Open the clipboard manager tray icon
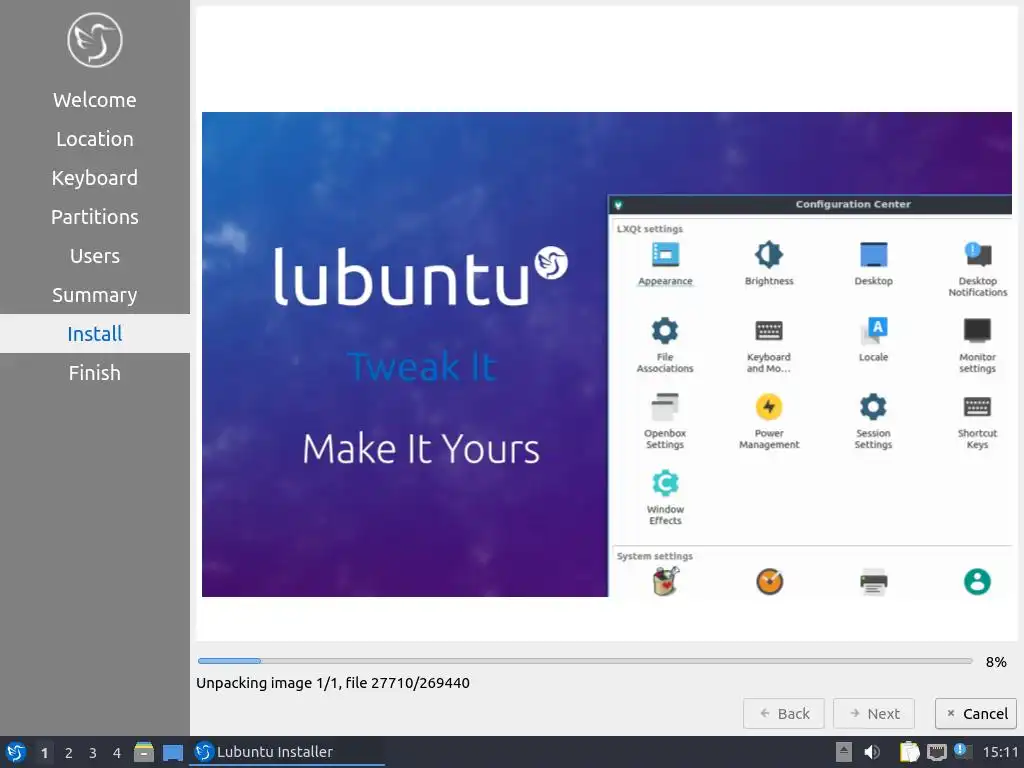Viewport: 1024px width, 768px height. (x=909, y=752)
